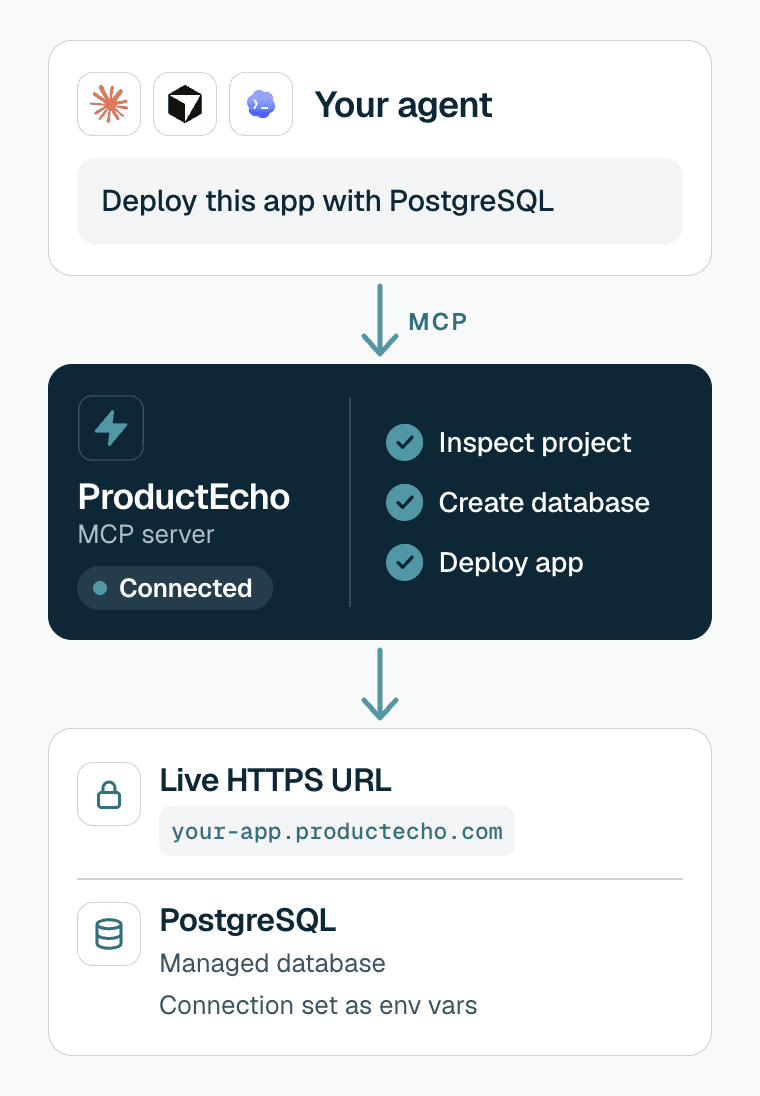Click the lock icon beside Live HTTPS URL
760x1096 pixels.
(x=109, y=794)
